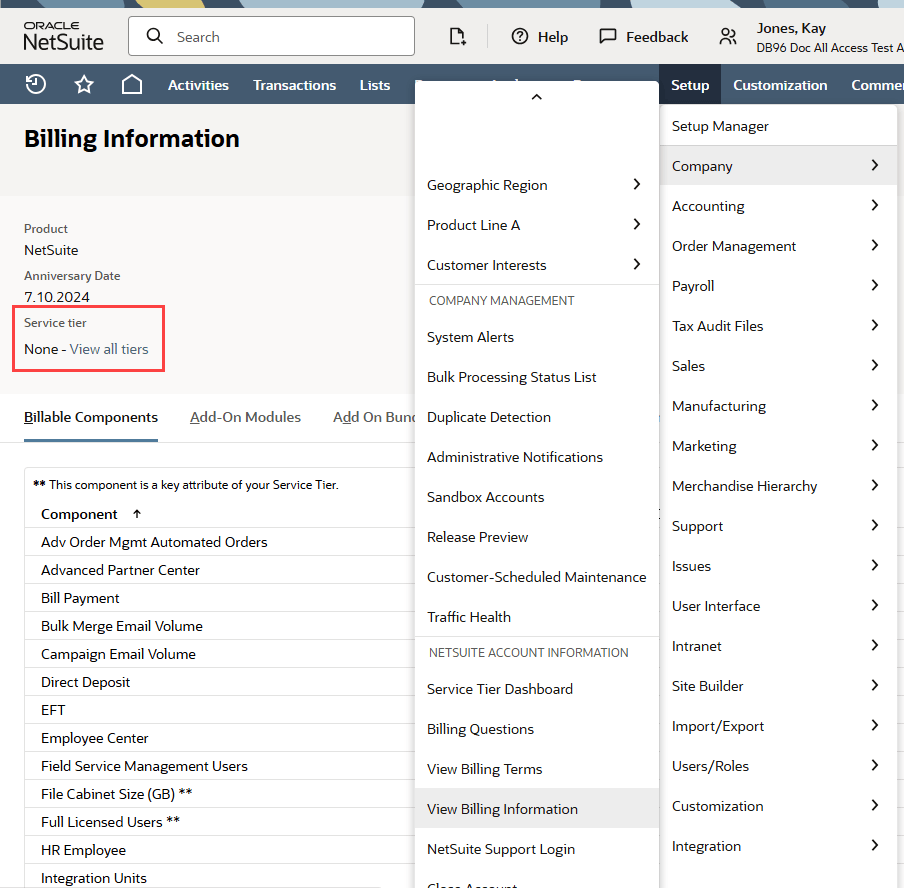Open the Lists menu
This screenshot has width=904, height=888.
pyautogui.click(x=375, y=85)
